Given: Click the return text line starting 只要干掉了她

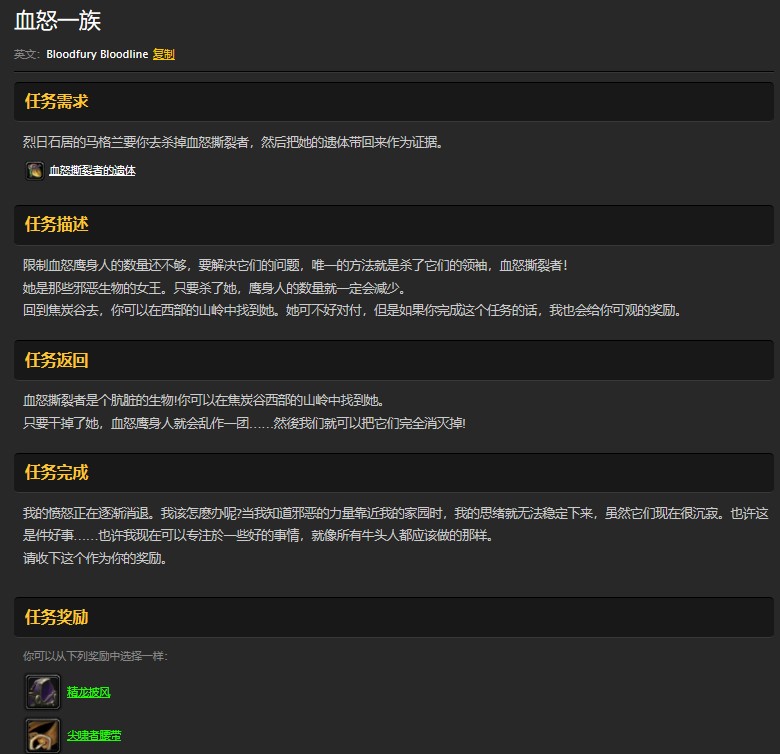Looking at the screenshot, I should pos(244,423).
